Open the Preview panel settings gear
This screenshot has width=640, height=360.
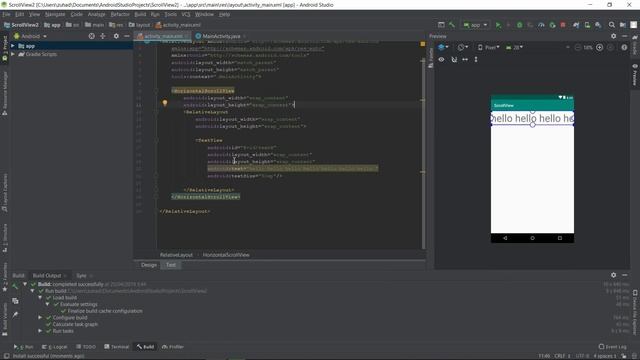click(613, 36)
